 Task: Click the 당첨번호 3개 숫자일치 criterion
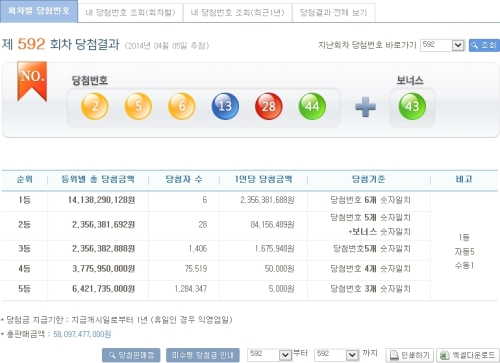tap(370, 289)
